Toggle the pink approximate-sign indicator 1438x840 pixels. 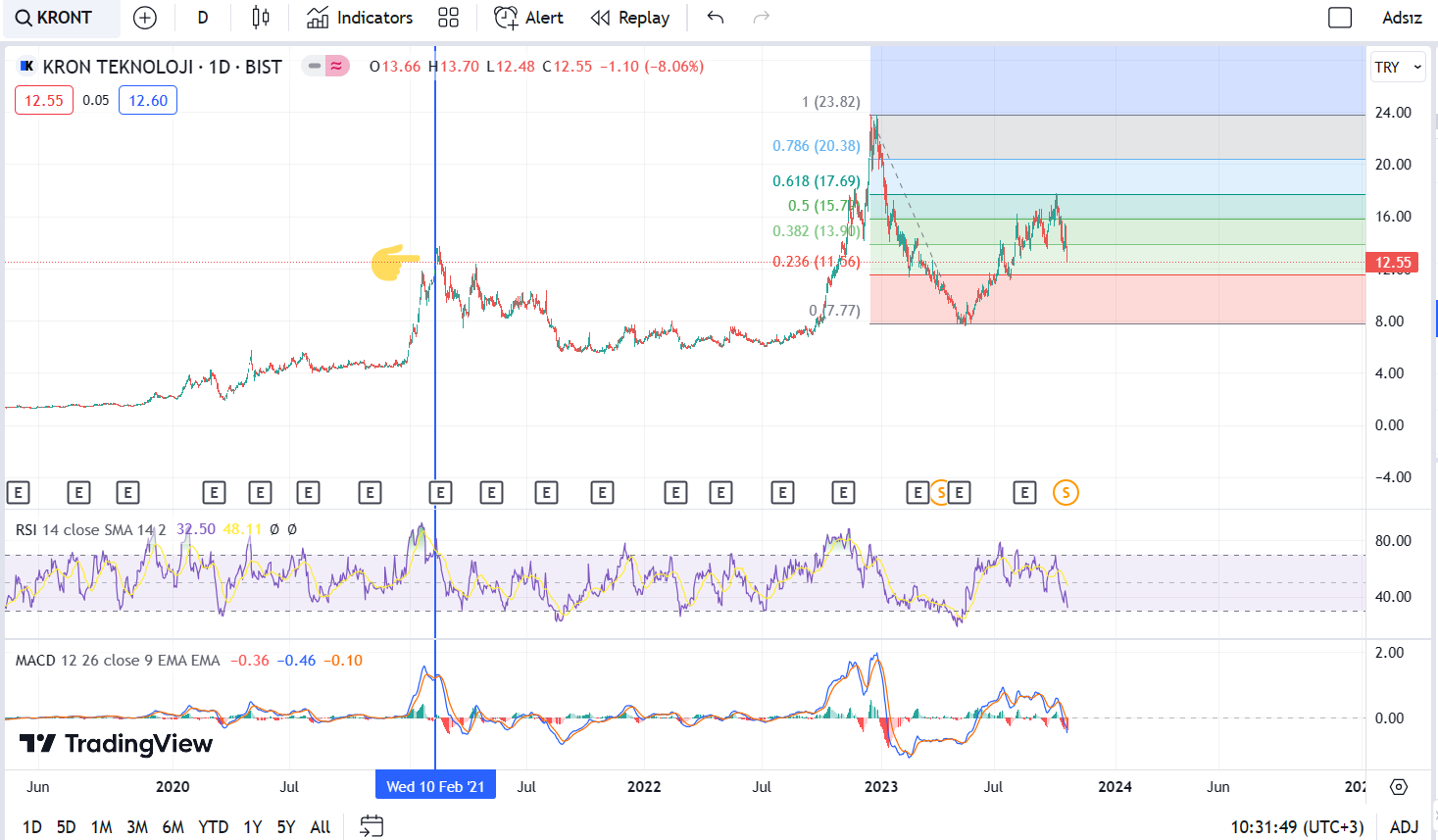click(x=337, y=66)
